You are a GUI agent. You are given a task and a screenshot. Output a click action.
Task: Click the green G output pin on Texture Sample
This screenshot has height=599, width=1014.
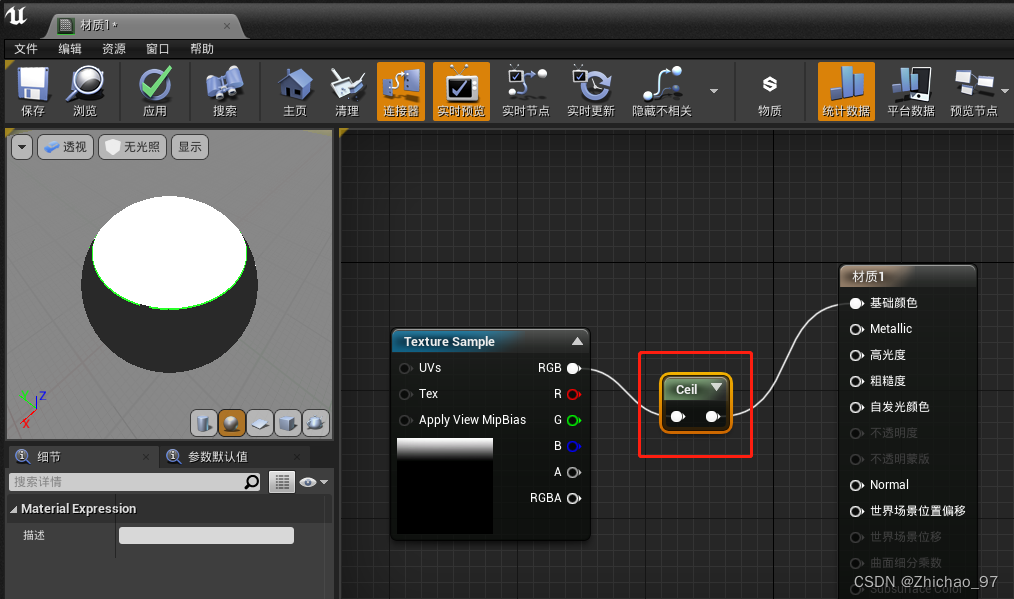pyautogui.click(x=573, y=420)
